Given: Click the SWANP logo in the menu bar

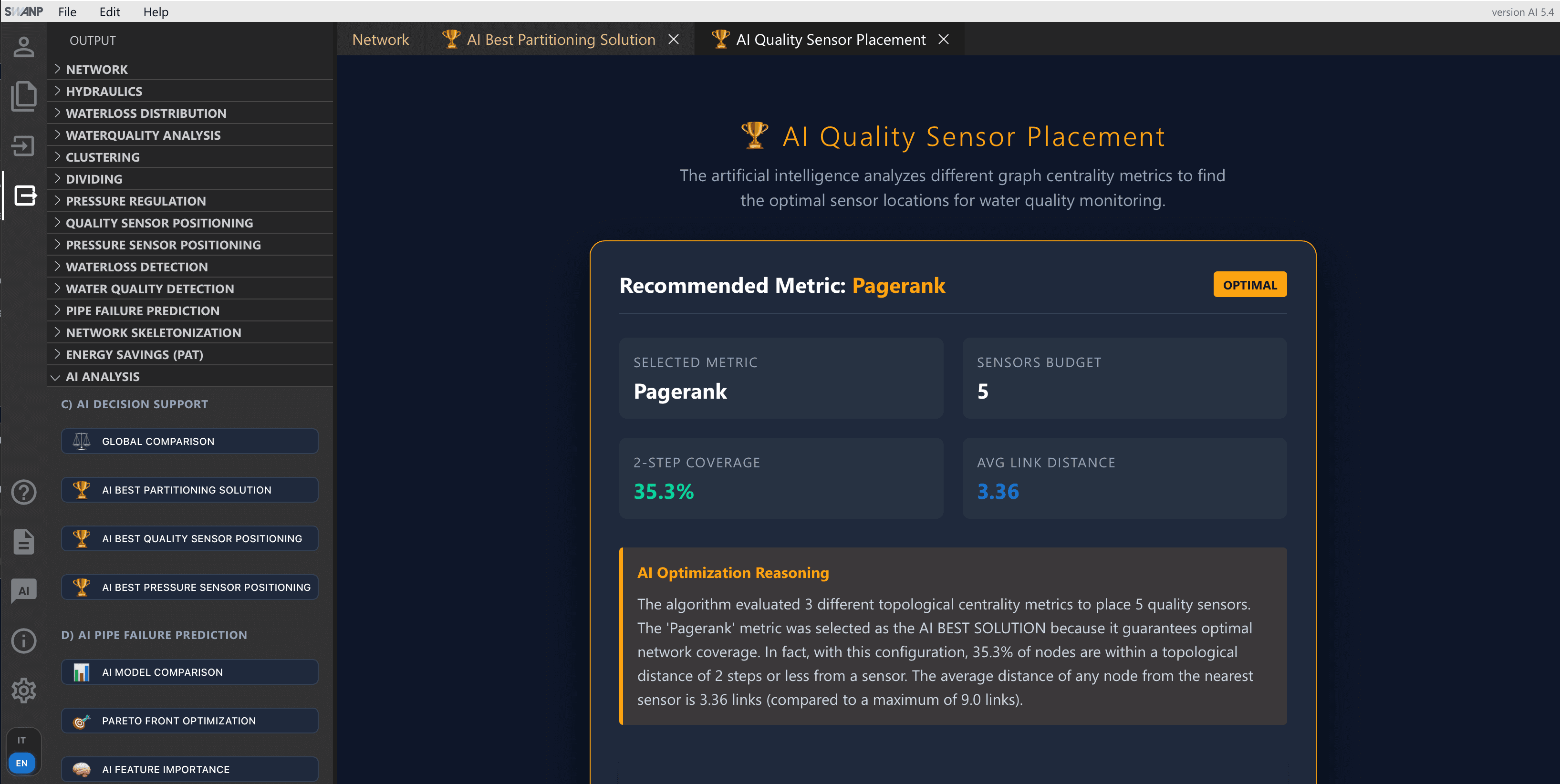Looking at the screenshot, I should [24, 11].
